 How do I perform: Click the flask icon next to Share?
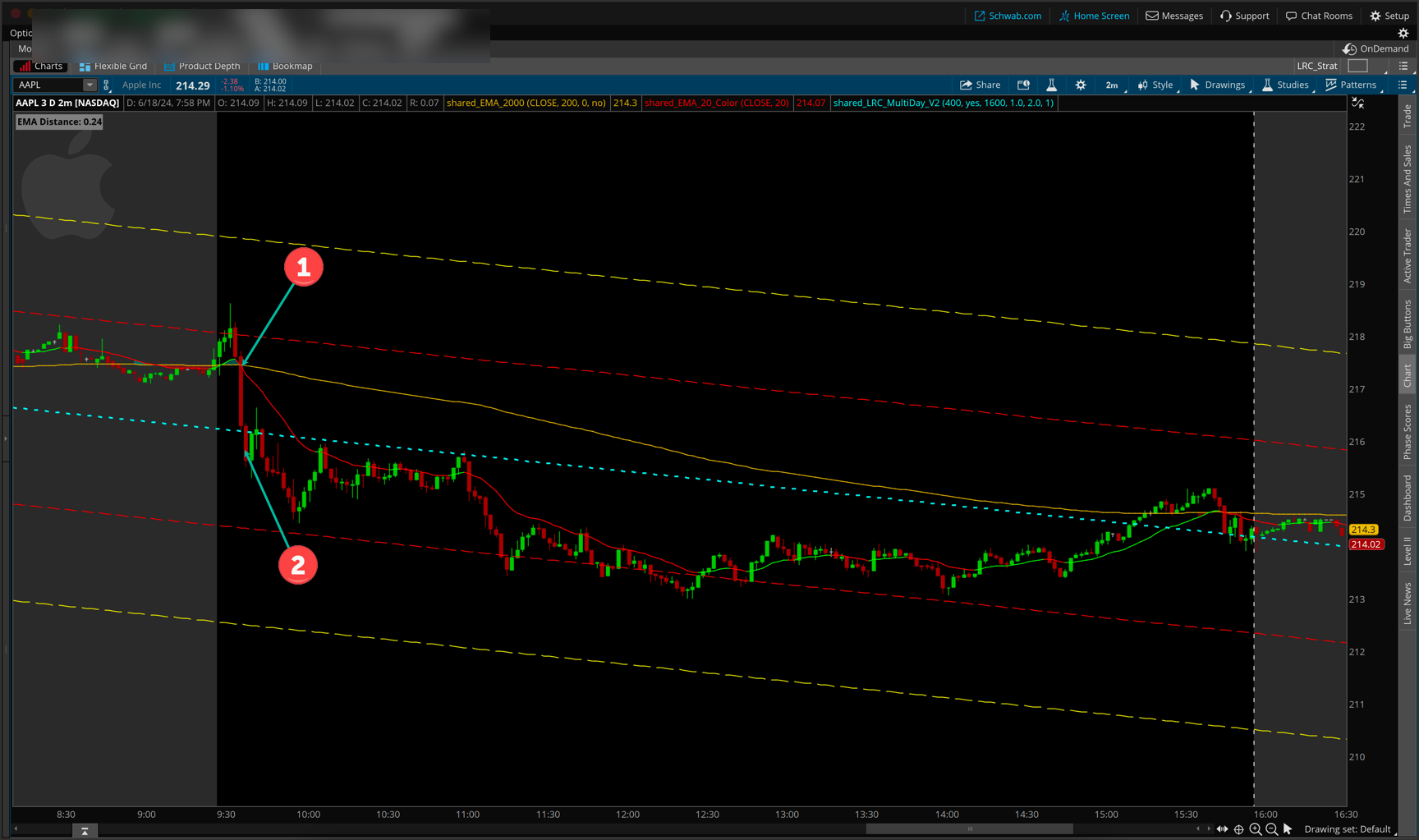pyautogui.click(x=1051, y=85)
